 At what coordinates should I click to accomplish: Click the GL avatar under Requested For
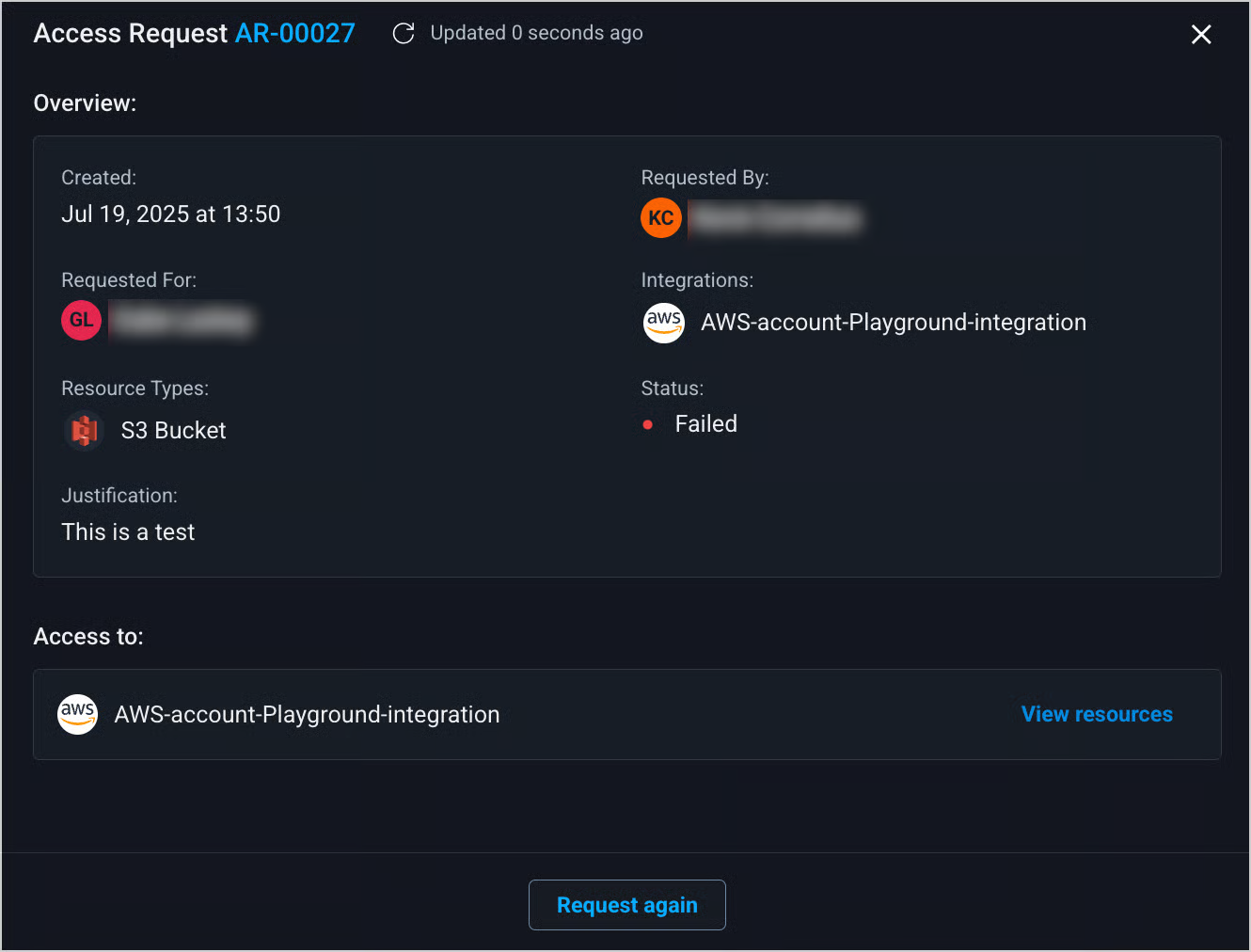coord(82,321)
